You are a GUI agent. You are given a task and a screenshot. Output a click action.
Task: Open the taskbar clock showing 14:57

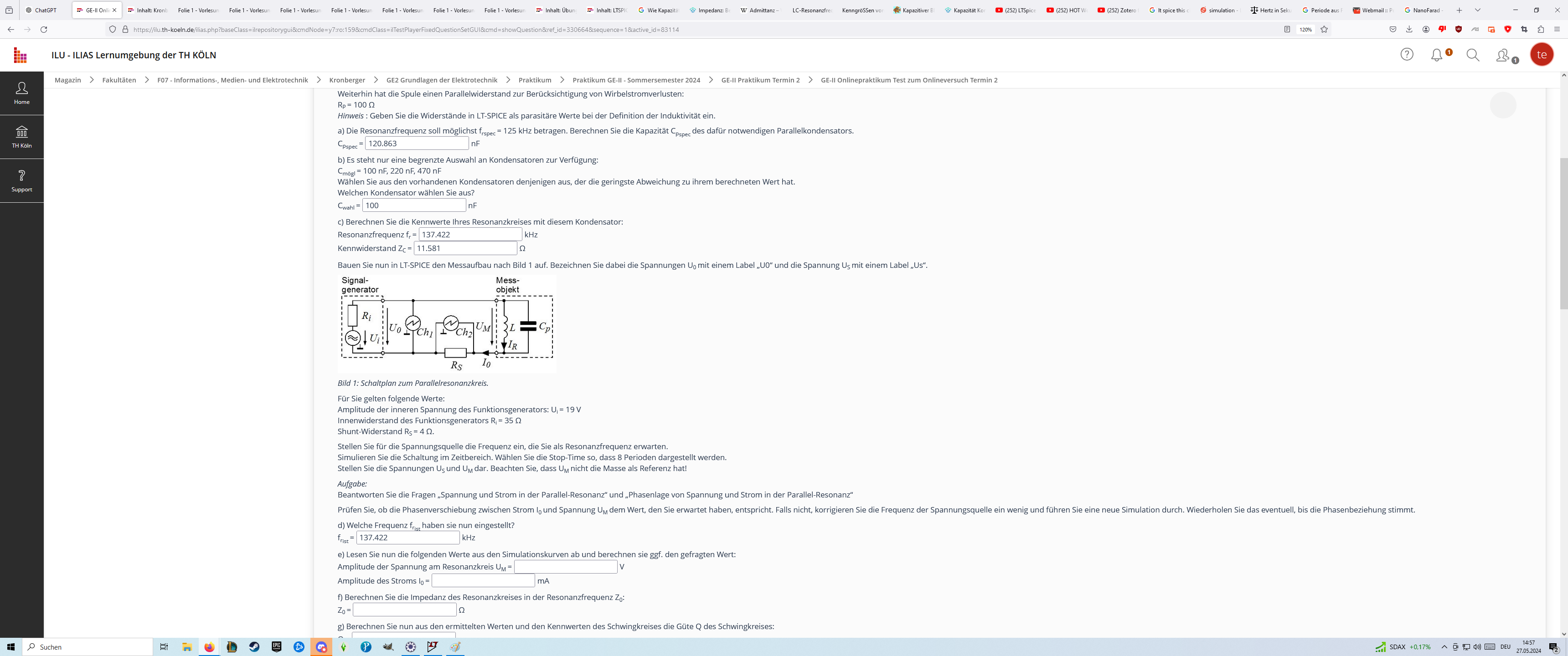1528,647
